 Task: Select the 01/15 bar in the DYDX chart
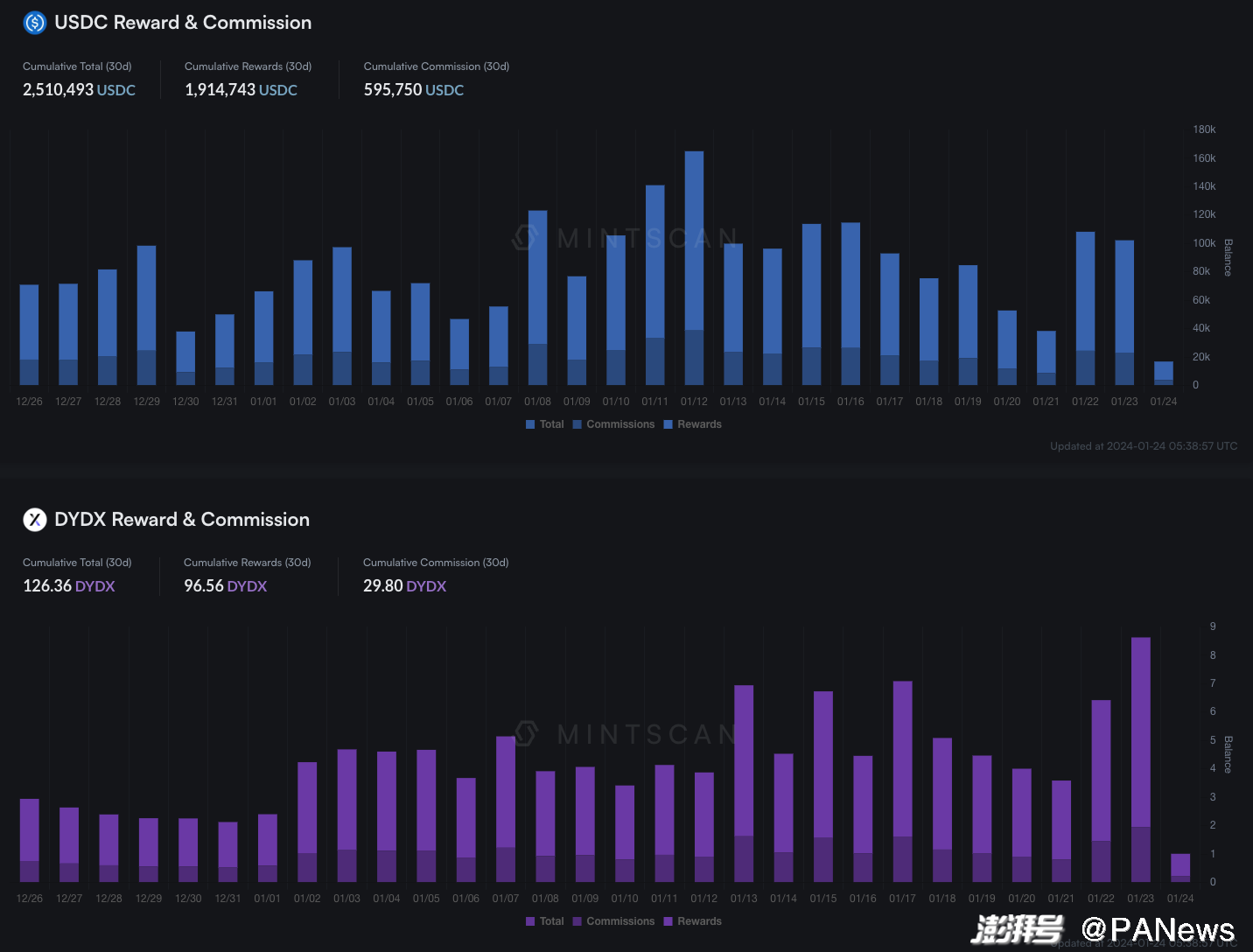coord(823,787)
